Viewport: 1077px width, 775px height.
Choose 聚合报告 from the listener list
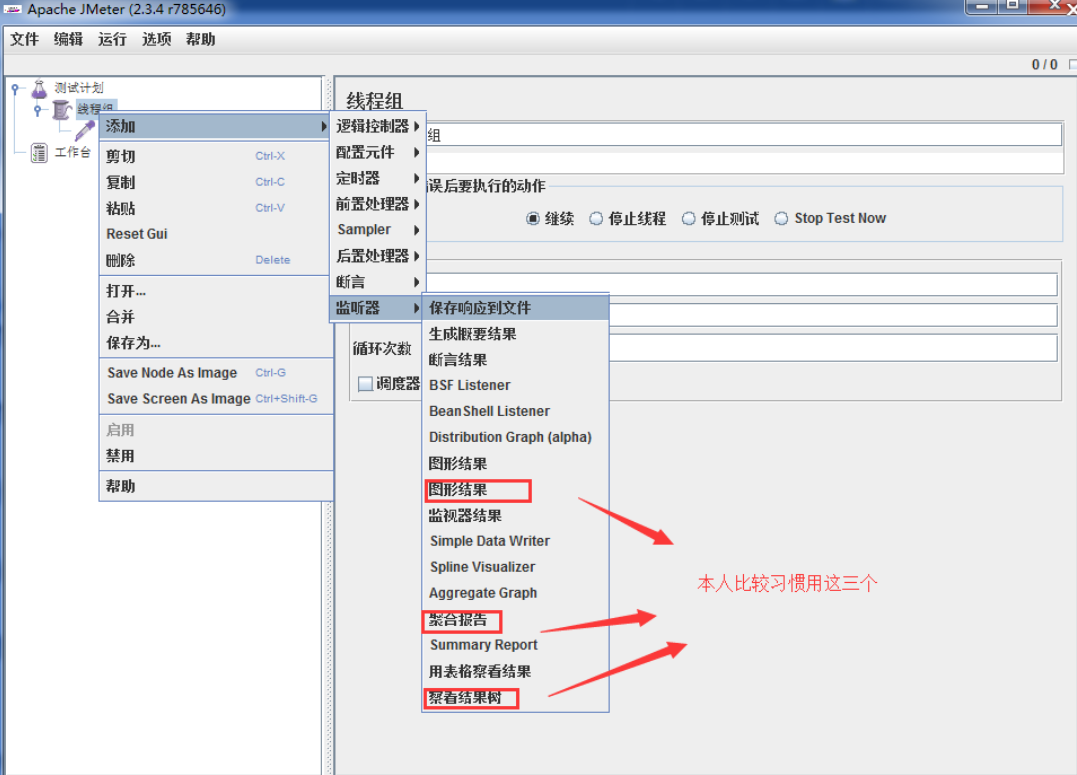point(458,620)
